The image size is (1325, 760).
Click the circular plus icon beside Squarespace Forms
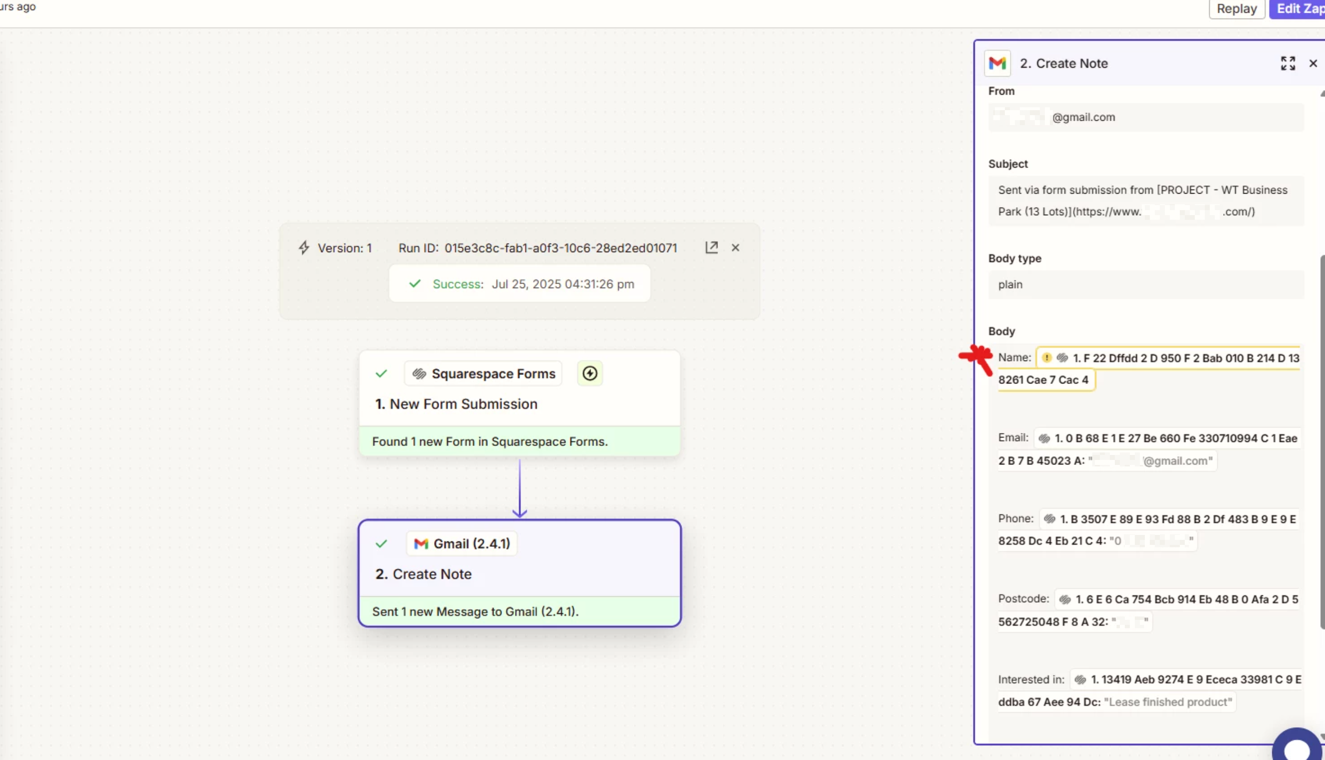coord(590,373)
